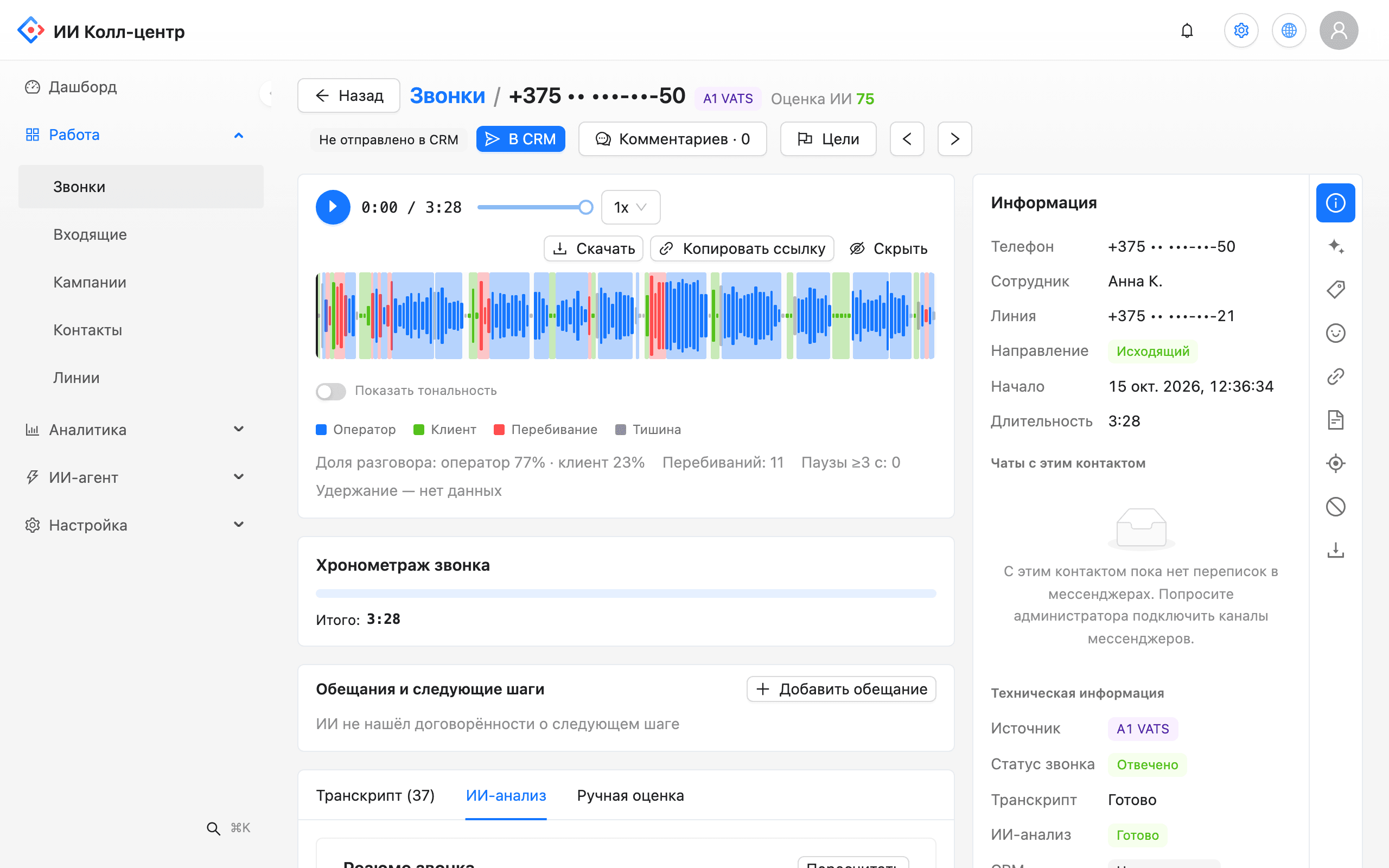The image size is (1389, 868).
Task: Open the language globe icon
Action: 1289,30
